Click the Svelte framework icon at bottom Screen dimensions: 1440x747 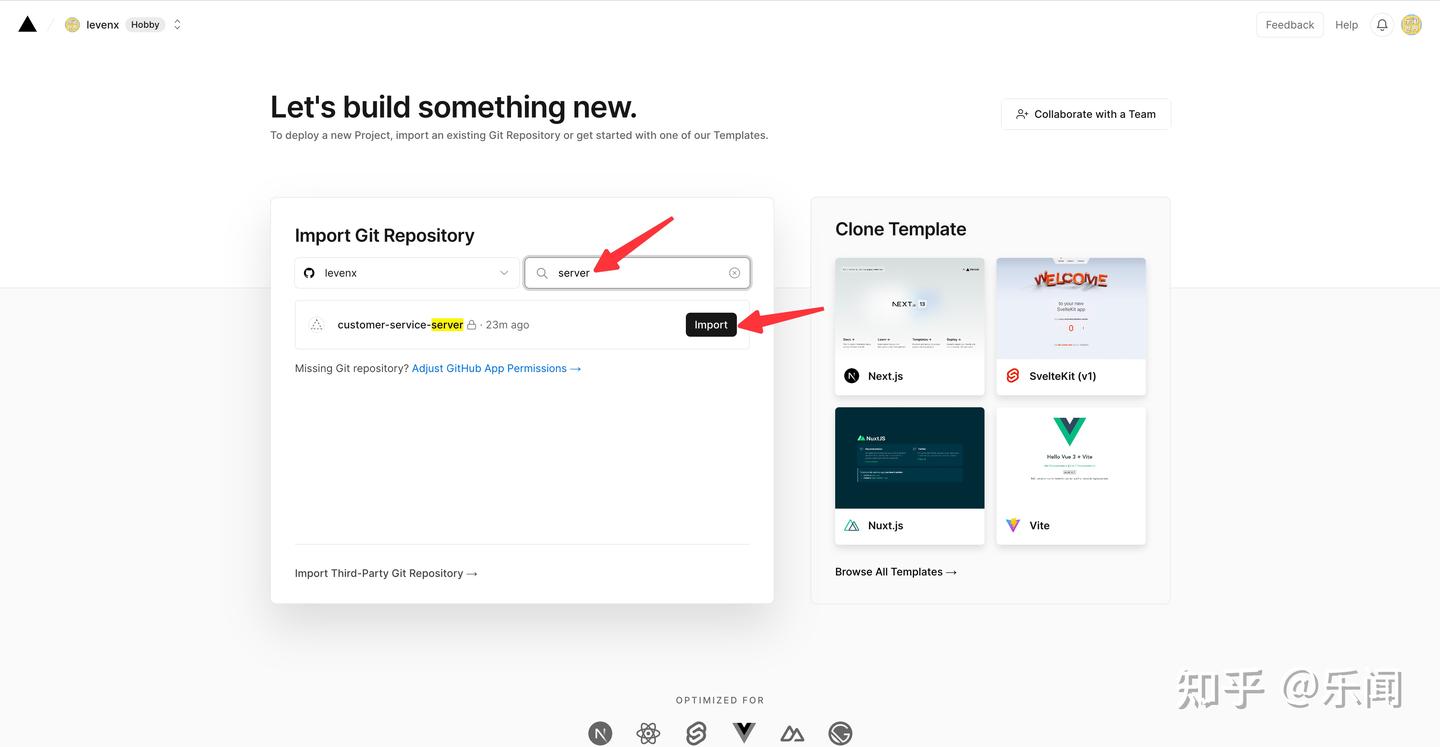(696, 734)
